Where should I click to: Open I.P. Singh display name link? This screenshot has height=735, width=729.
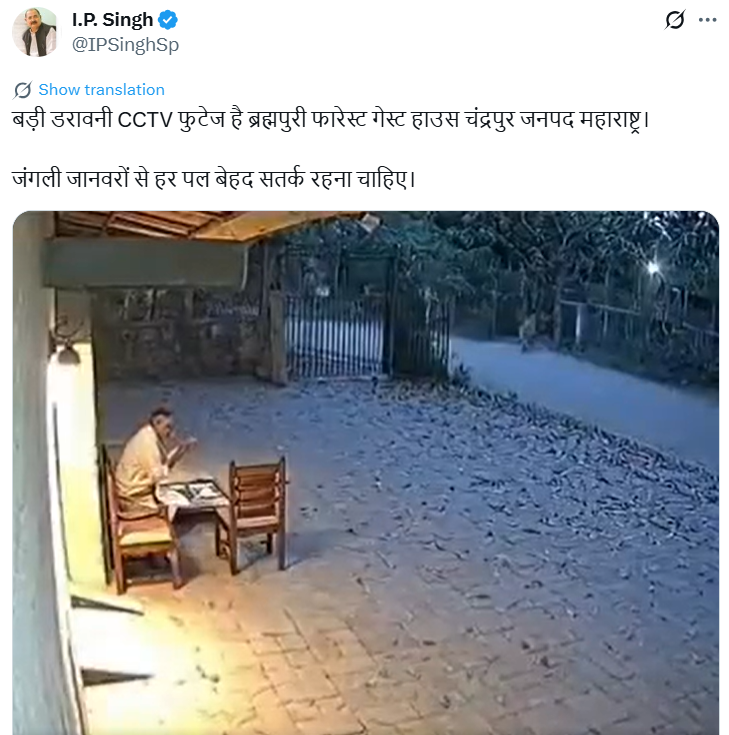113,20
